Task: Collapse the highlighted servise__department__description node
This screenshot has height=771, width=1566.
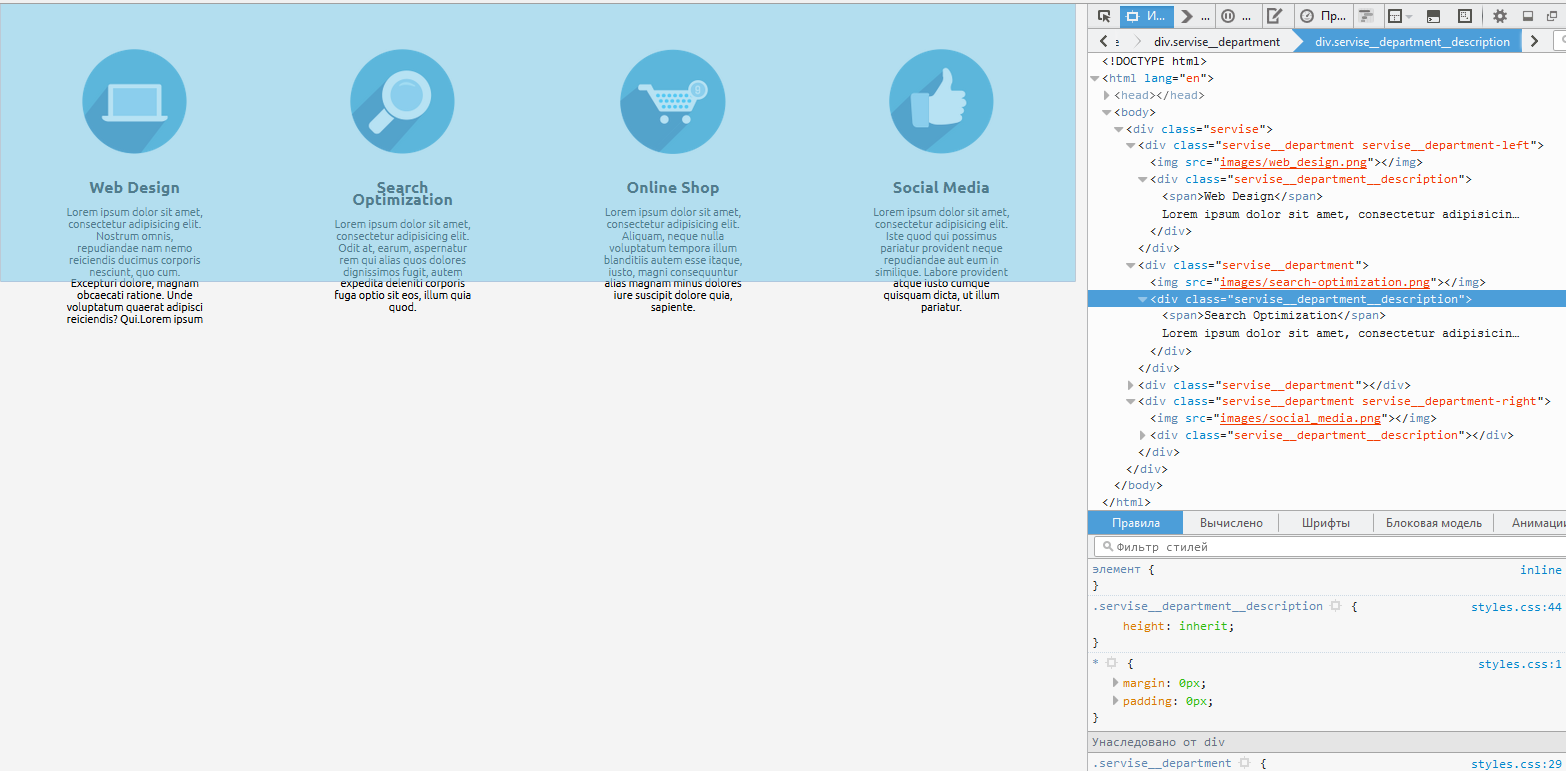Action: [1143, 299]
